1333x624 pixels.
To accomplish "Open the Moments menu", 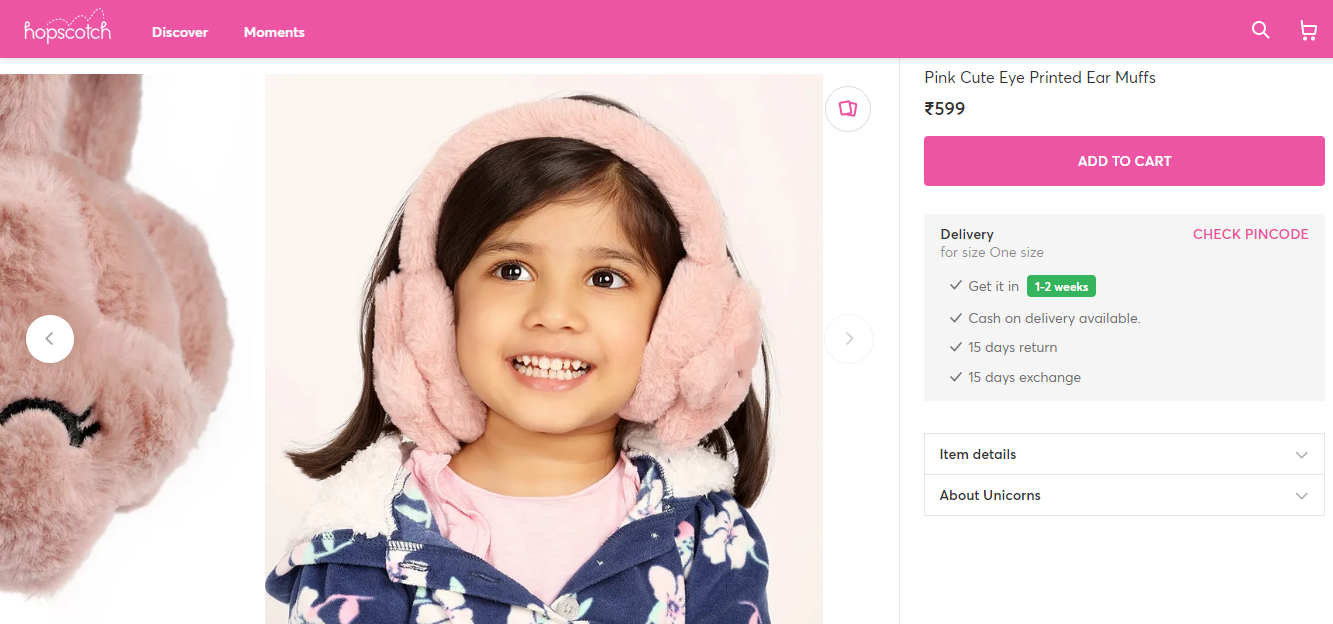I will [274, 32].
